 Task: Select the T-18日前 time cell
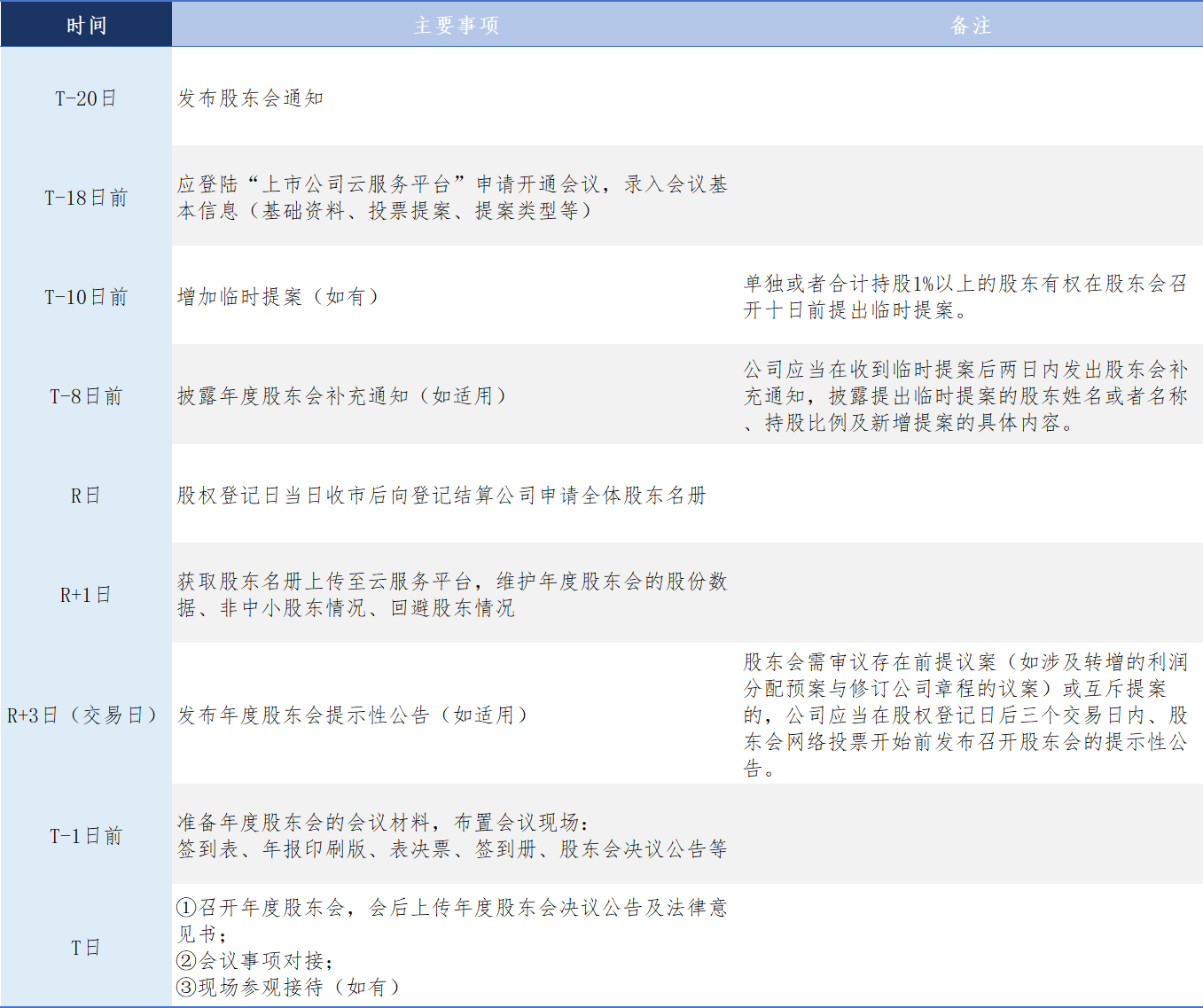[x=86, y=198]
